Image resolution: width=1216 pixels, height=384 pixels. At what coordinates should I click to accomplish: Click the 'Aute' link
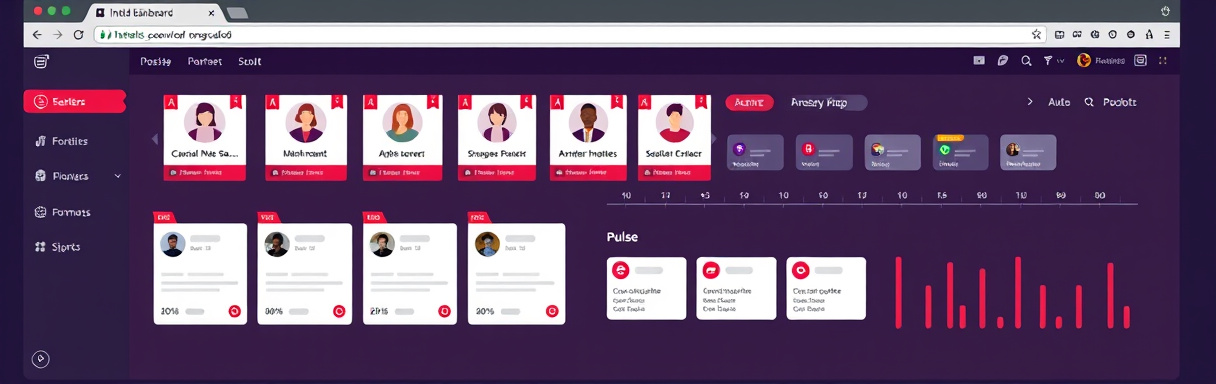pyautogui.click(x=1058, y=102)
